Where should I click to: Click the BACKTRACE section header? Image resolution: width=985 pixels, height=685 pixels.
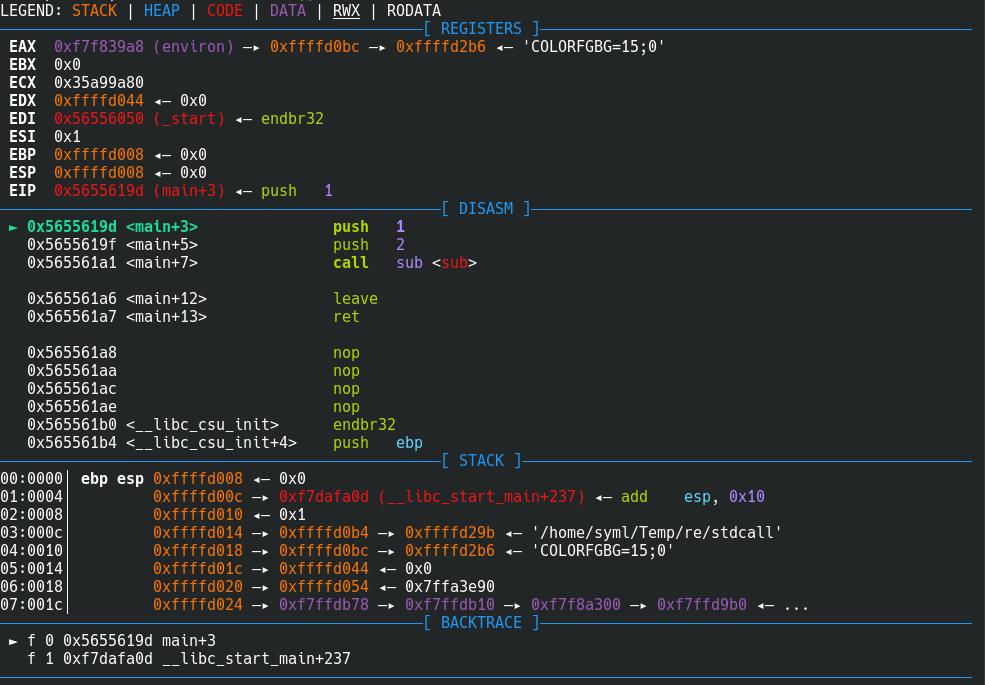coord(481,623)
